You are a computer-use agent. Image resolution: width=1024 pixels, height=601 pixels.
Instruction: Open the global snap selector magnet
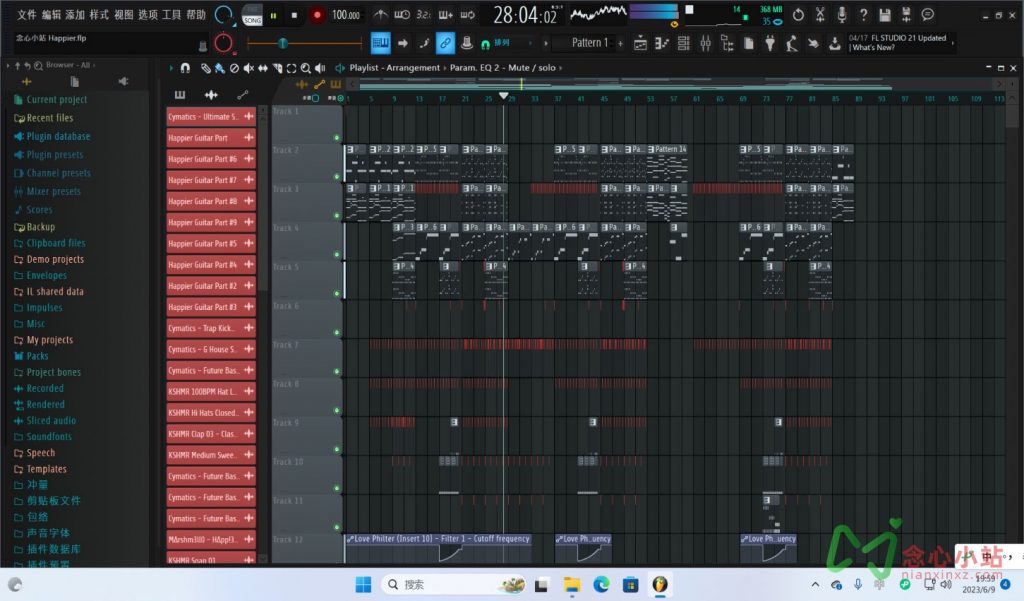[485, 44]
